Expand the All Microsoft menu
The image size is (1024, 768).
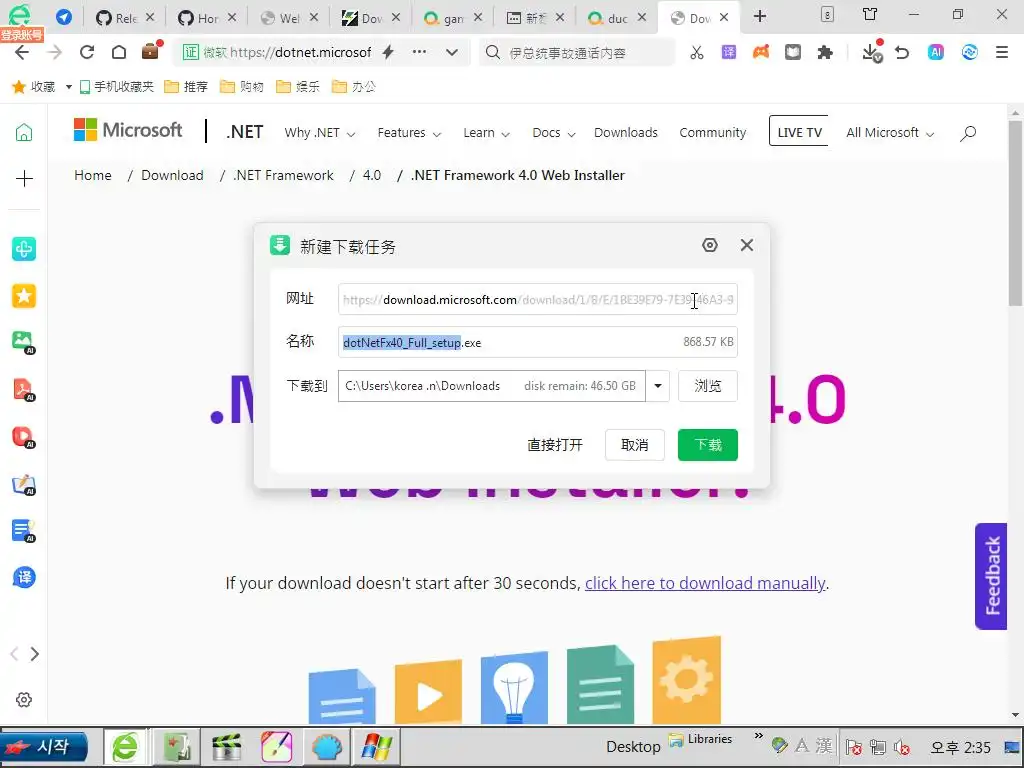(x=890, y=133)
